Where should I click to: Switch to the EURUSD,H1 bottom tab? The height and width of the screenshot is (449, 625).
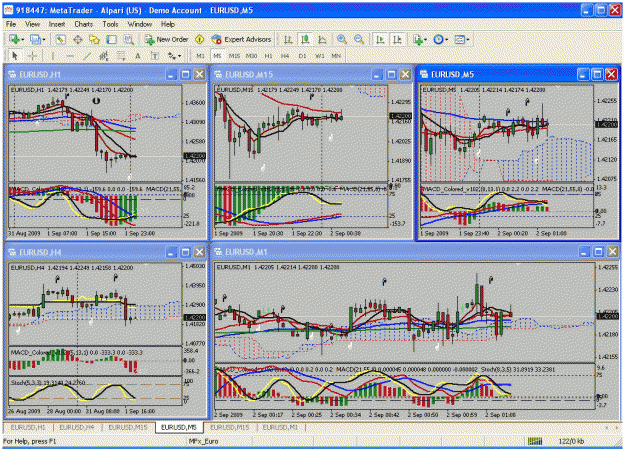pyautogui.click(x=28, y=427)
